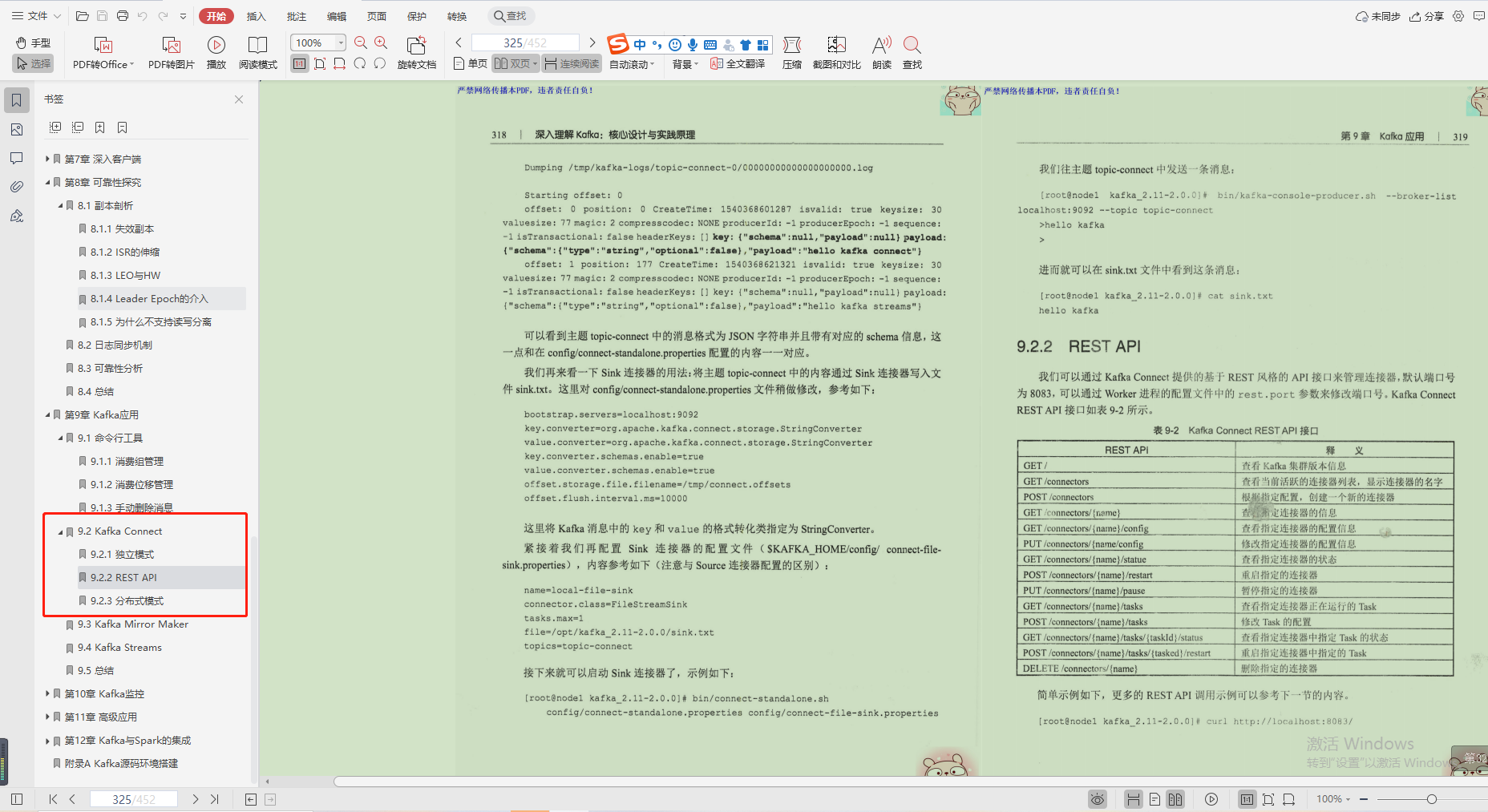Open the 自动滚动 dropdown
1488x812 pixels.
pos(633,64)
